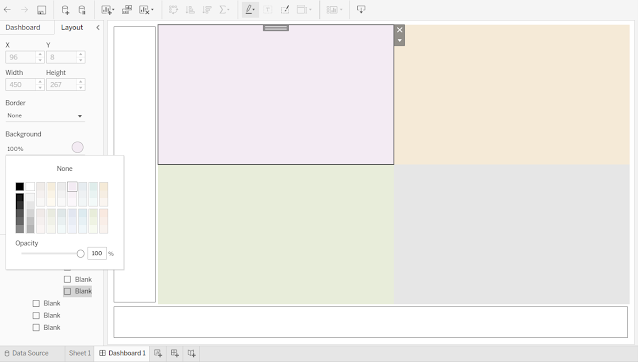Clear the sheet using toolbar icon
Screen dimensions: 639x362
tap(146, 10)
